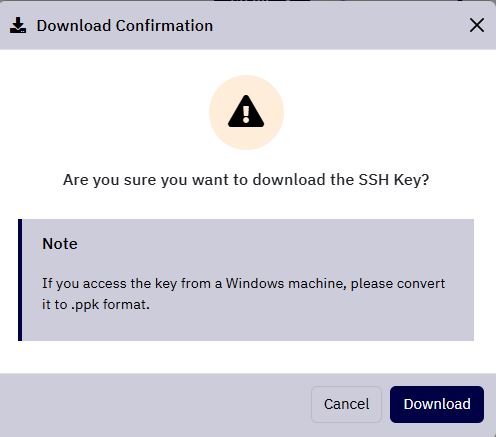This screenshot has height=437, width=496.
Task: Click the download tray icon in header
Action: (18, 25)
